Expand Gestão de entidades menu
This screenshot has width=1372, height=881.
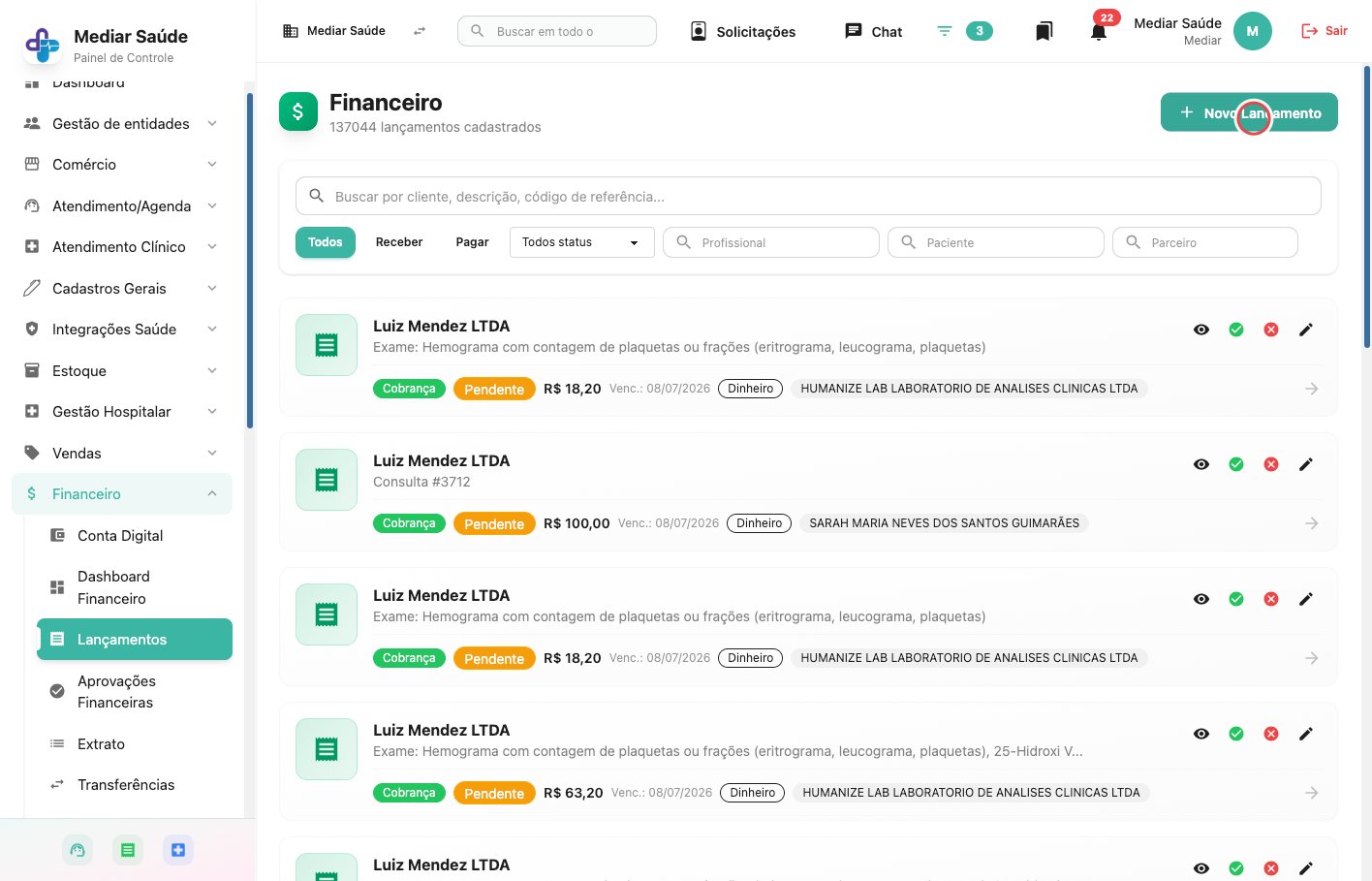click(121, 124)
